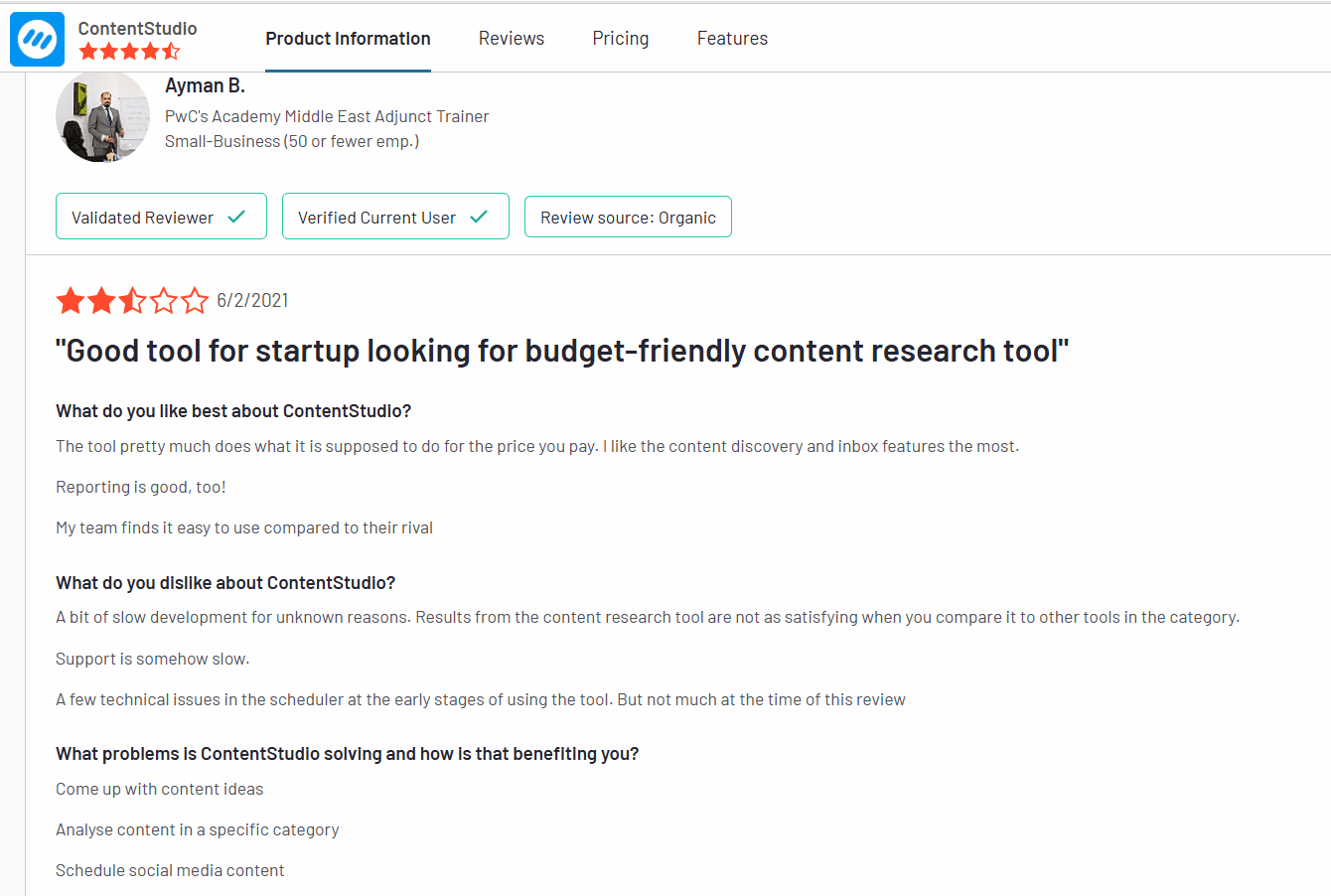
Task: Click the ContentStudio logo icon
Action: coord(37,38)
